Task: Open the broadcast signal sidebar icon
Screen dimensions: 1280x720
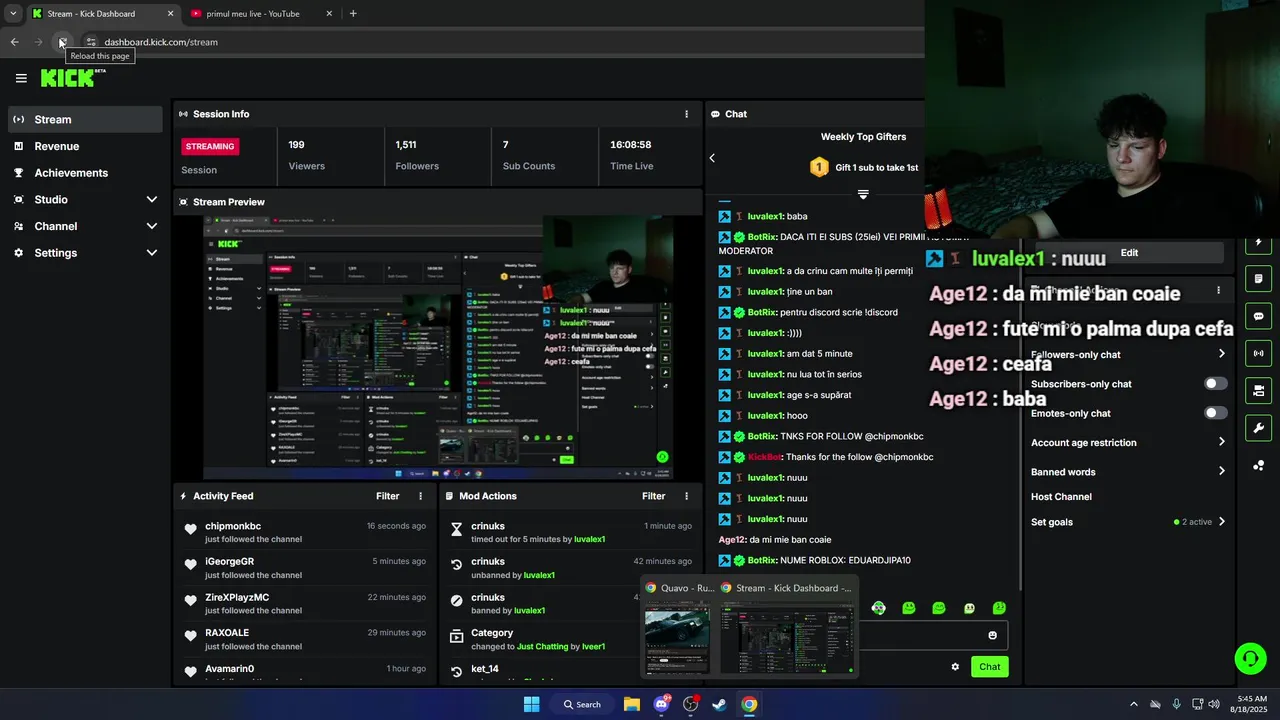Action: (1258, 353)
